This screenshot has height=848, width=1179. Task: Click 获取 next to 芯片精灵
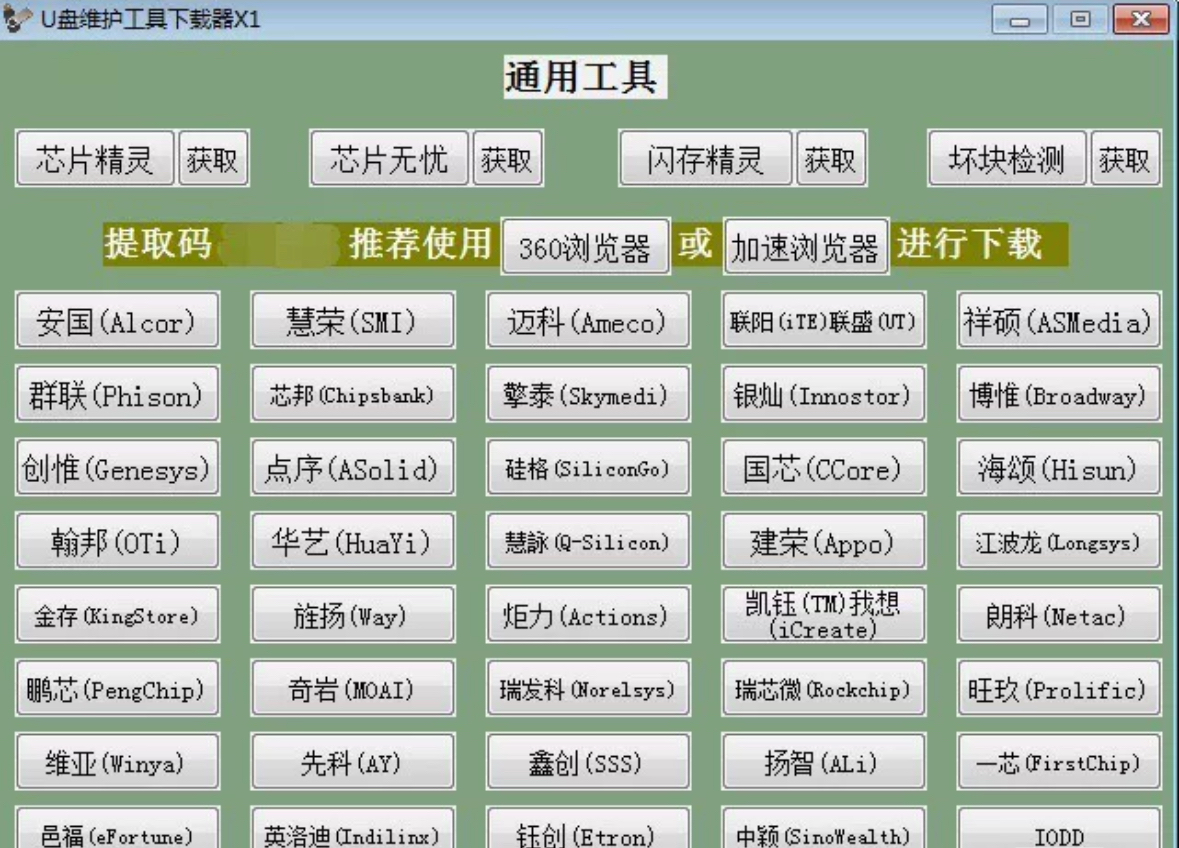pyautogui.click(x=213, y=159)
